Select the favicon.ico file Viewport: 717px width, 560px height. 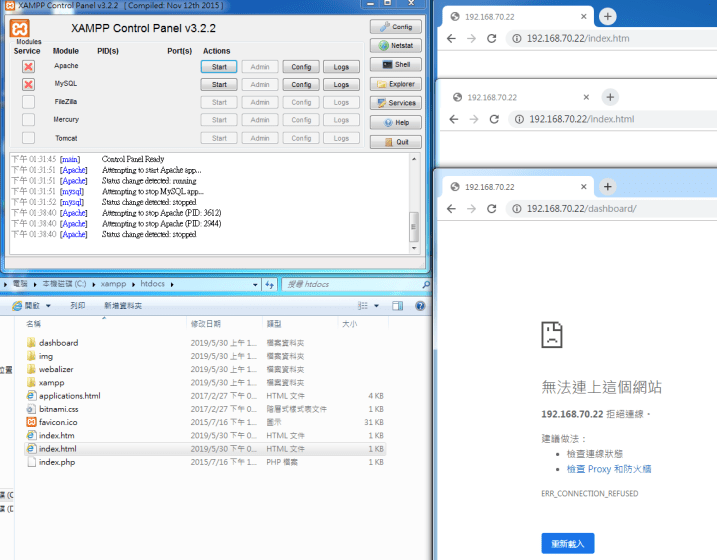click(x=60, y=422)
